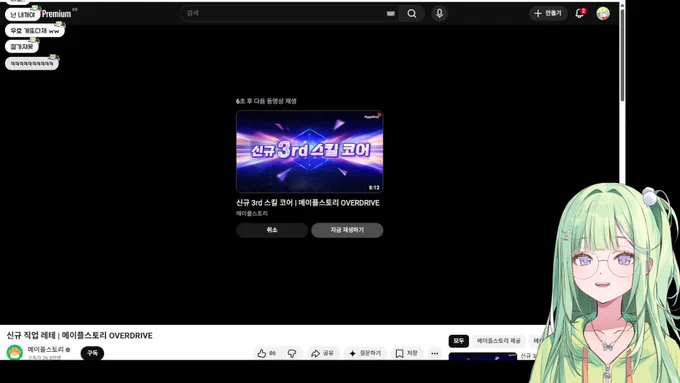The height and width of the screenshot is (383, 680).
Task: Open the YouTube Premium logo home
Action: 57,14
